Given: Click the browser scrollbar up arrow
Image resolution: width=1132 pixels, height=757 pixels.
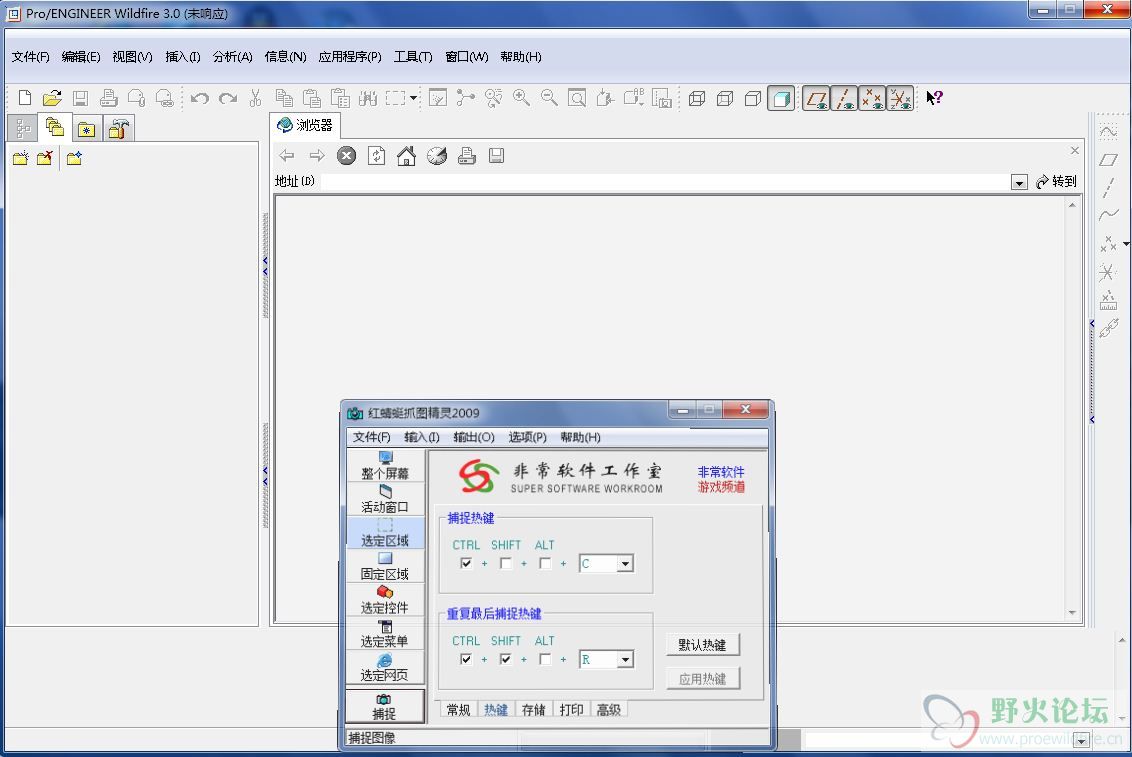Looking at the screenshot, I should [1072, 205].
